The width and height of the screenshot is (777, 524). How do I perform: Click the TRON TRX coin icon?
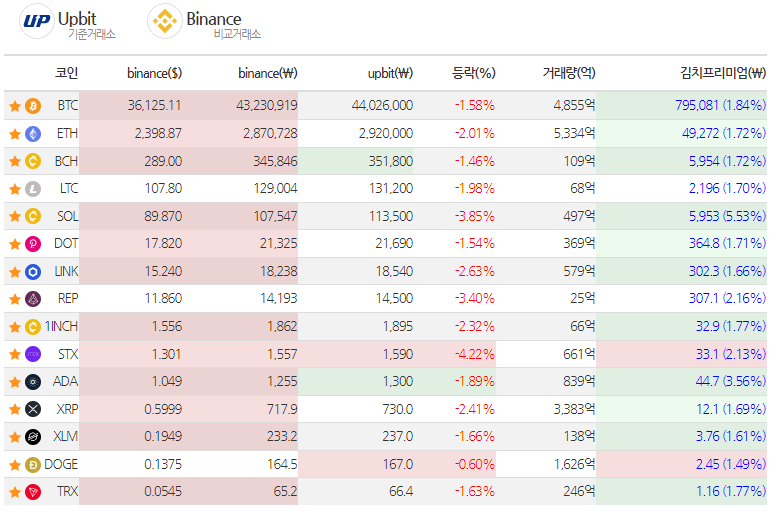[x=33, y=492]
